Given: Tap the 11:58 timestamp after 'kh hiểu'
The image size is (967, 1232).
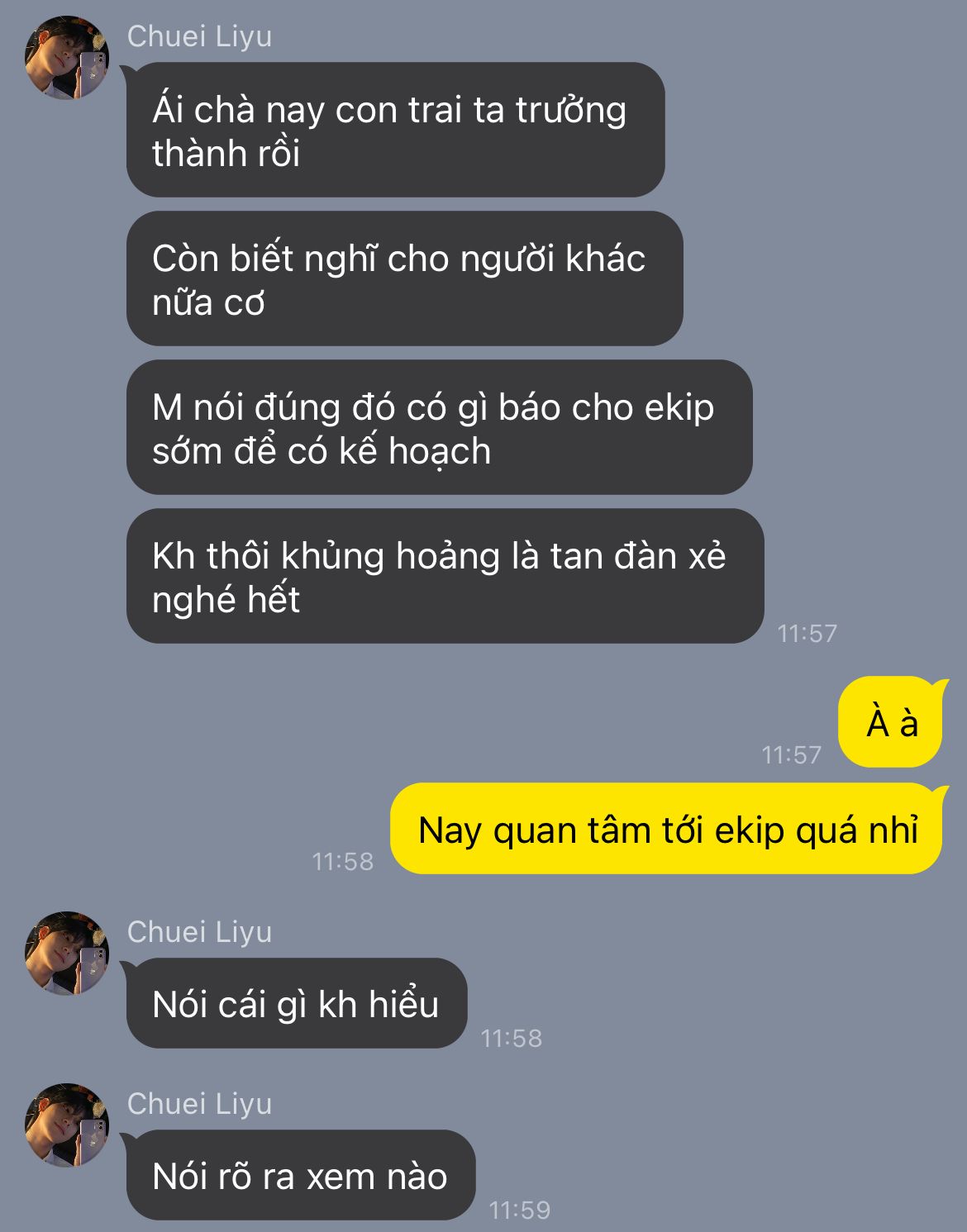Looking at the screenshot, I should point(511,1038).
